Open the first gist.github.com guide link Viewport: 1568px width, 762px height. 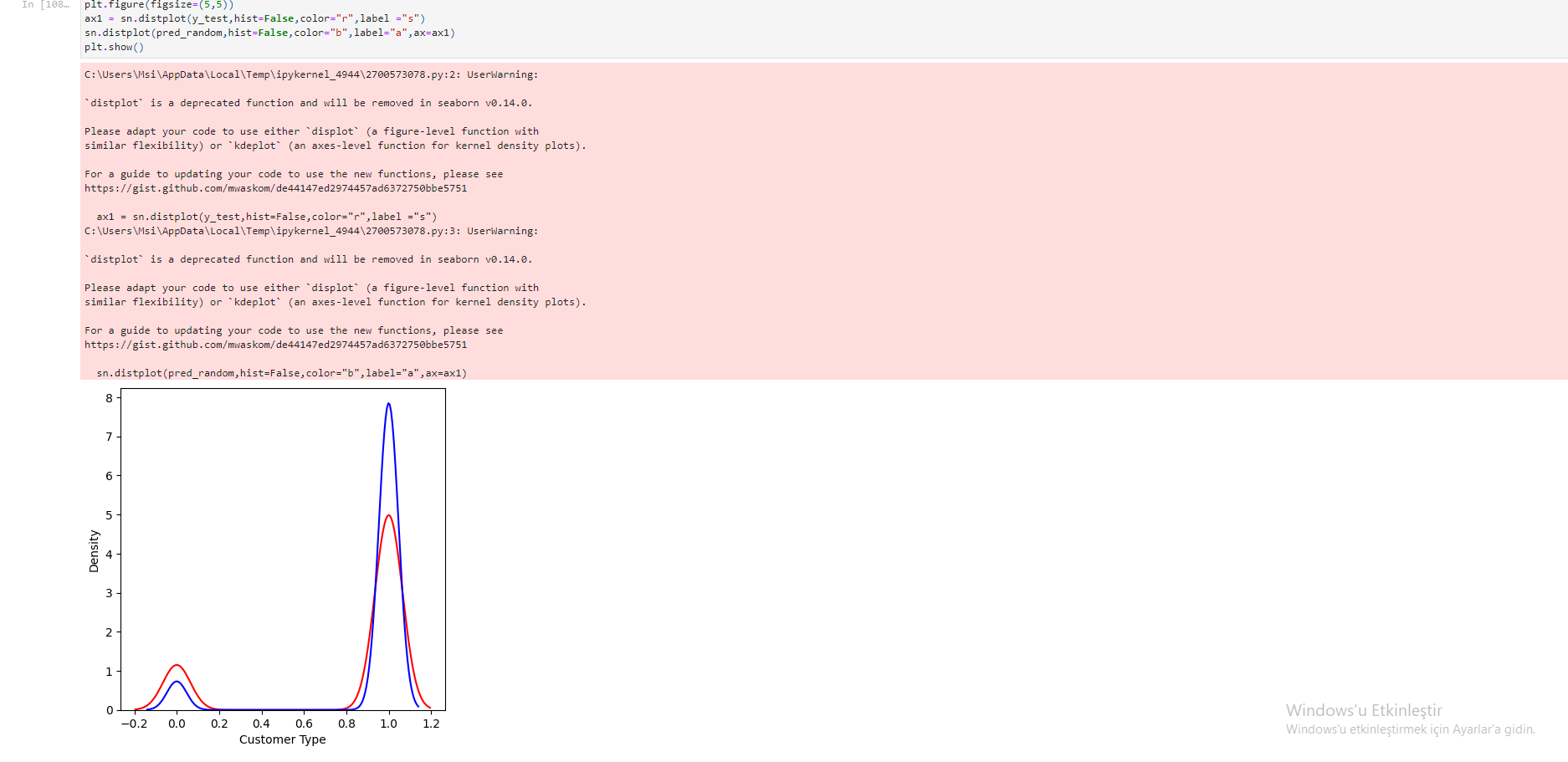(275, 188)
